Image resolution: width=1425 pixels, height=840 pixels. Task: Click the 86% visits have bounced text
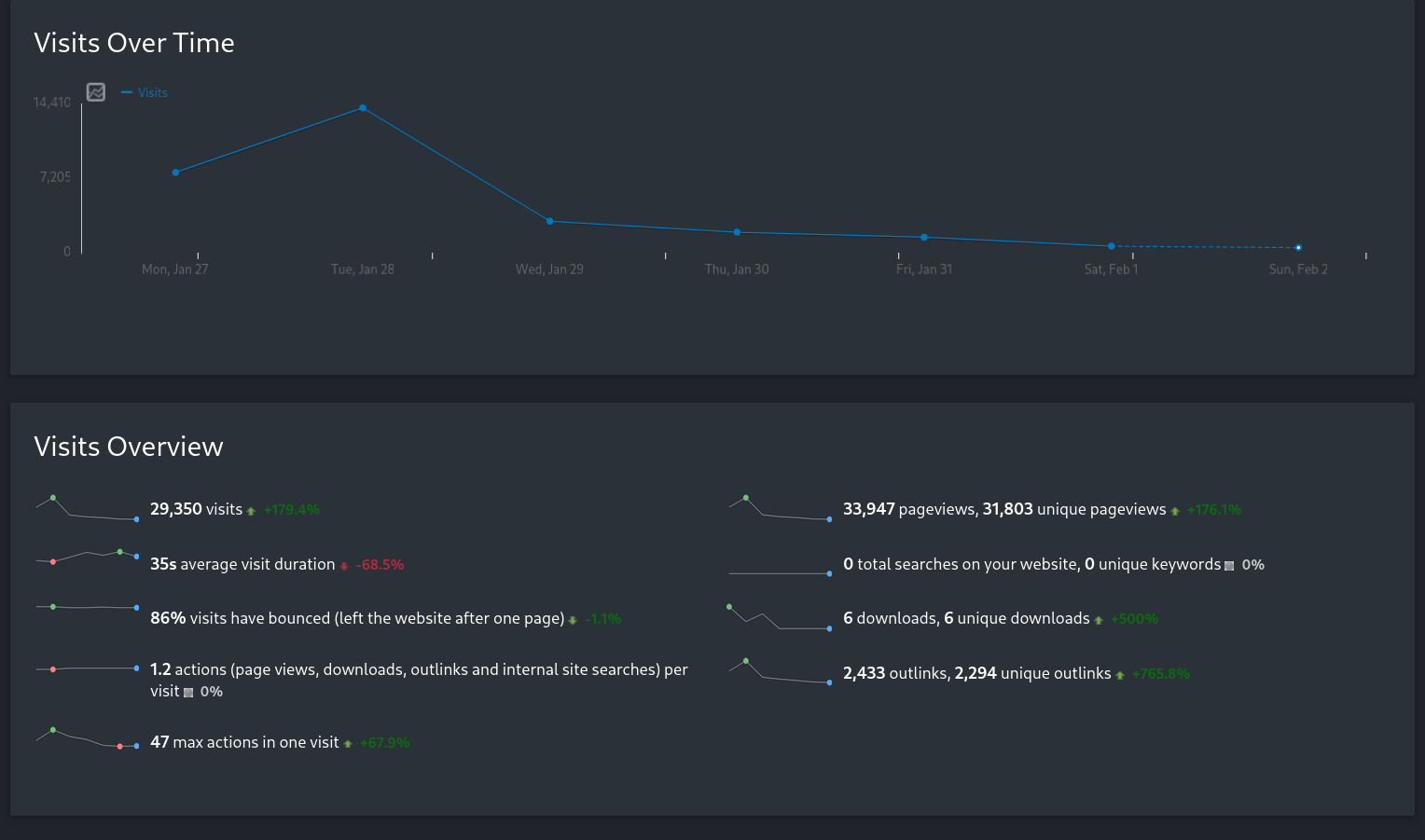[357, 618]
